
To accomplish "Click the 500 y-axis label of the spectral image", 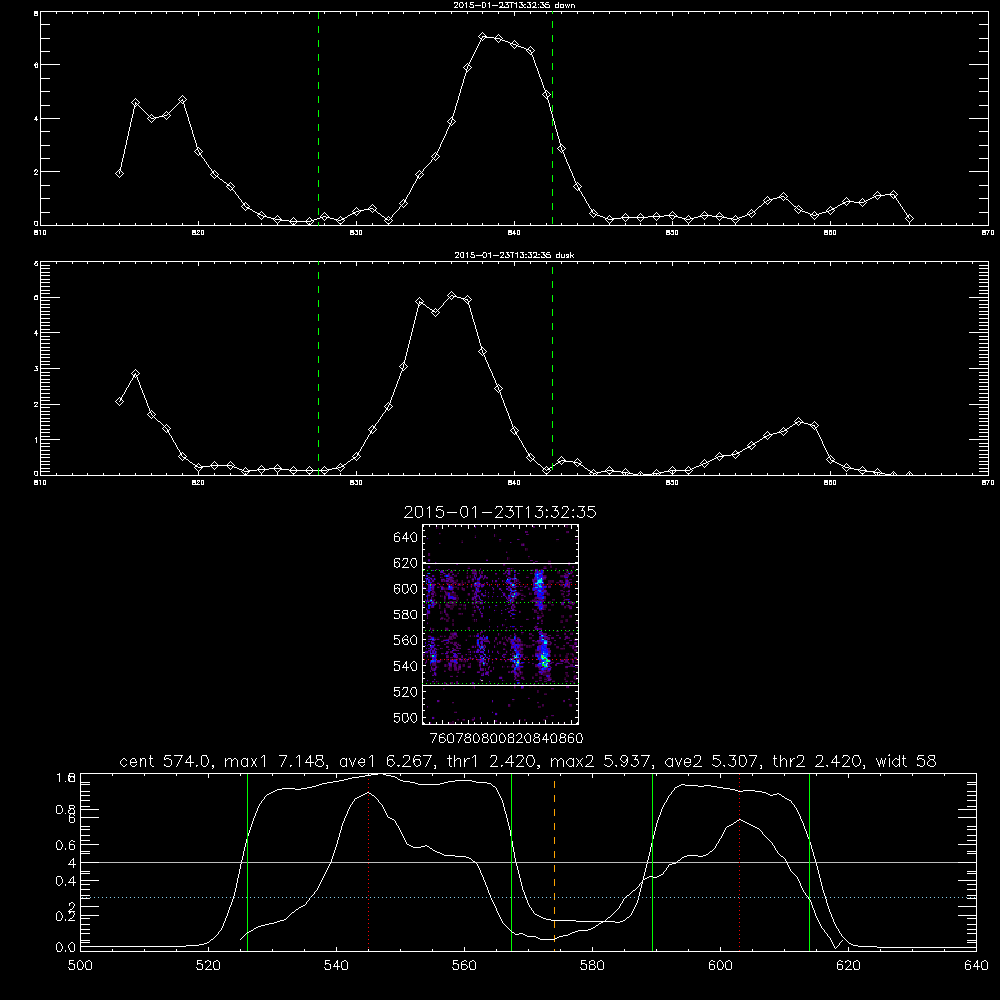I will [406, 718].
